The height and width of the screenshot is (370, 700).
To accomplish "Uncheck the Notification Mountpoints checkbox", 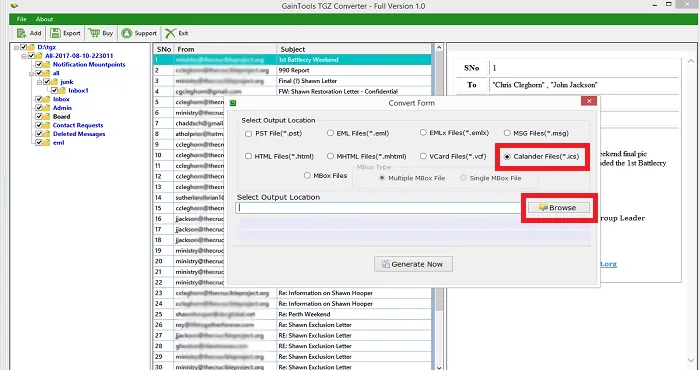I will (39, 65).
